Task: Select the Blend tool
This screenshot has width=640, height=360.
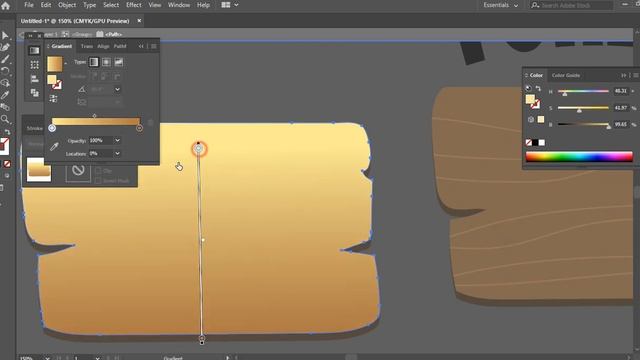Action: (x=5, y=107)
